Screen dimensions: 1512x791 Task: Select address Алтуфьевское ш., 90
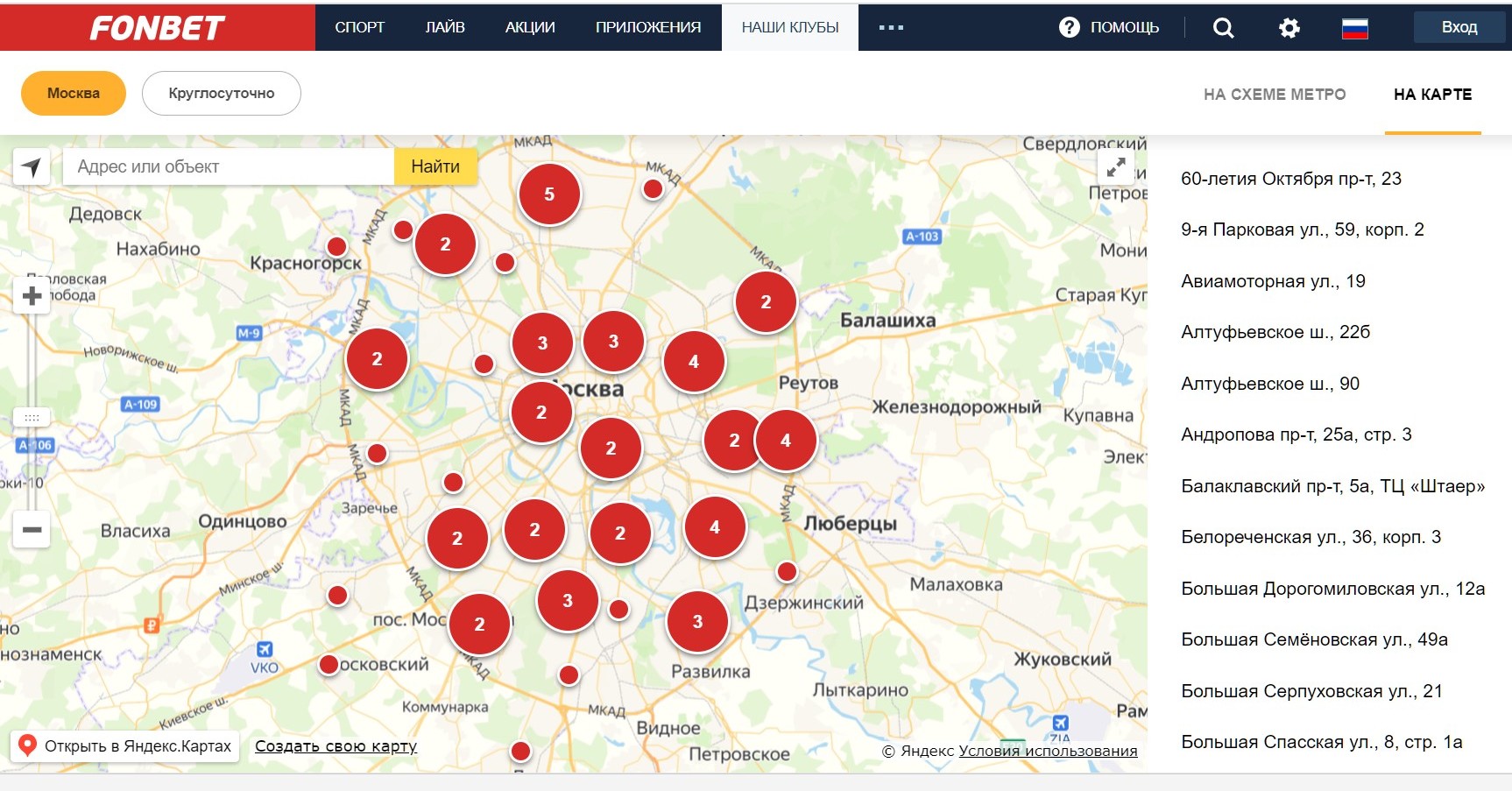(x=1270, y=384)
